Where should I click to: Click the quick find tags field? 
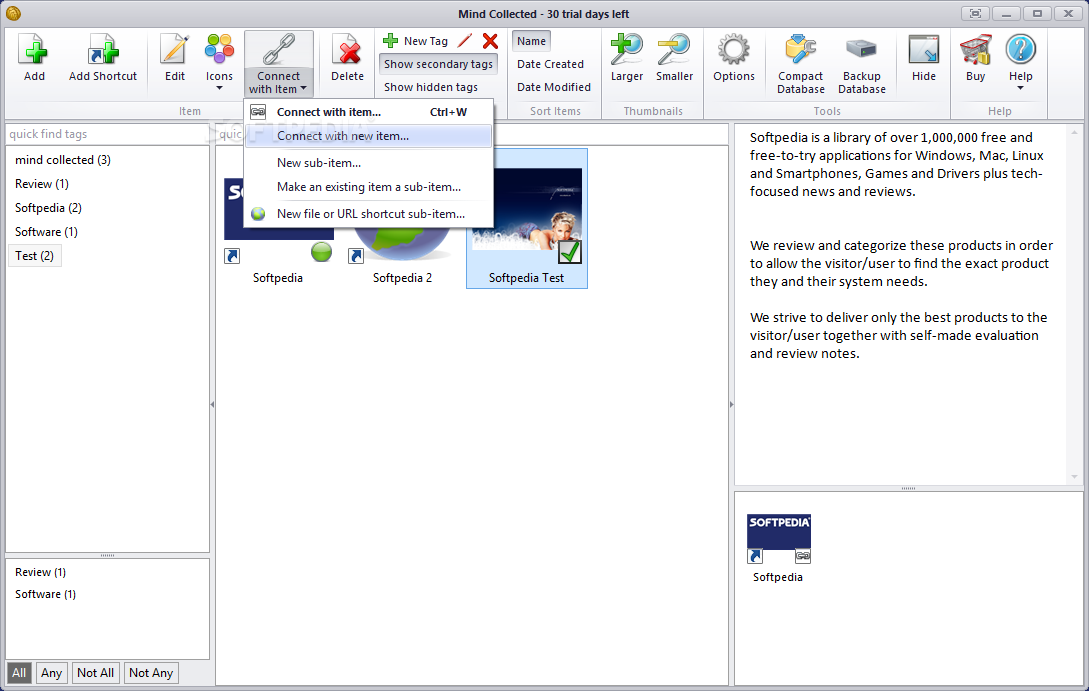[x=107, y=134]
